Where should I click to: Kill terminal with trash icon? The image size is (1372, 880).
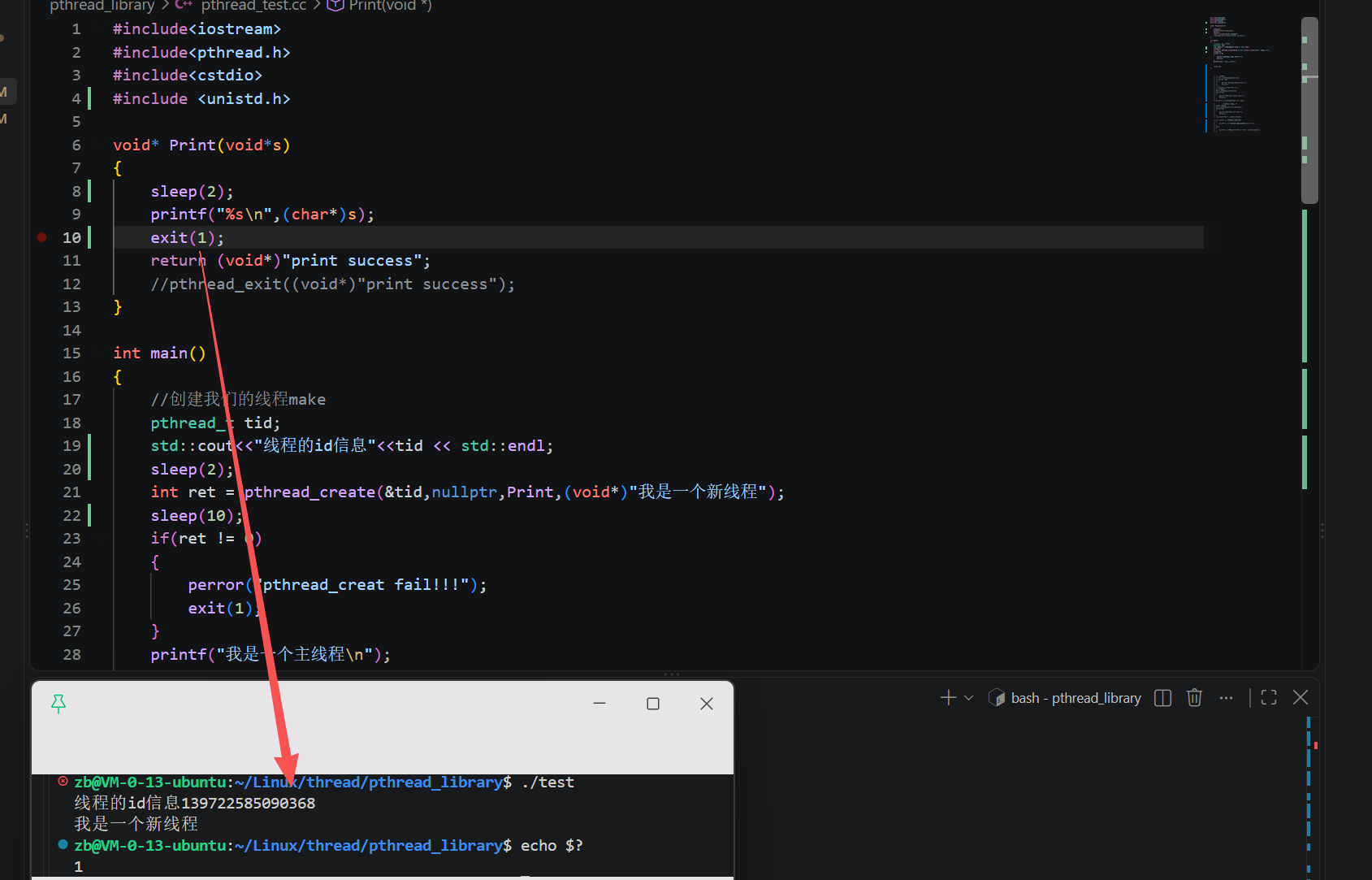click(1194, 698)
